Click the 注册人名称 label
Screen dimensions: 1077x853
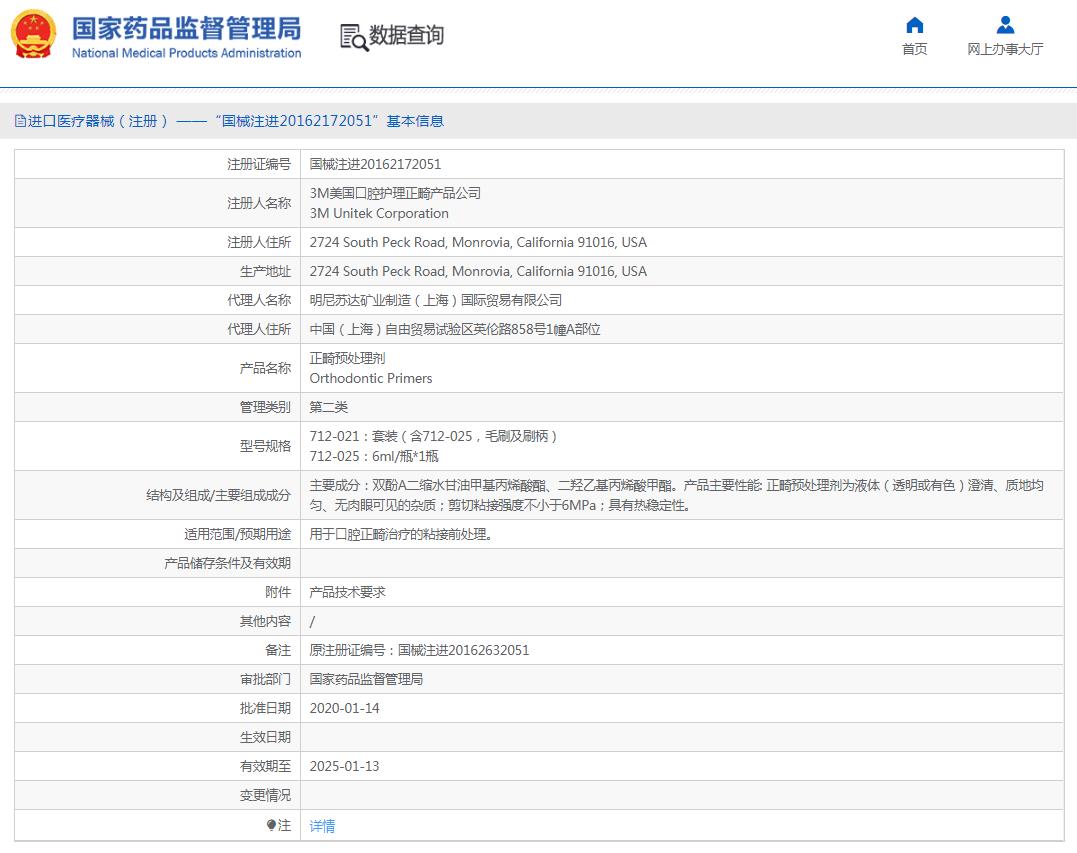pos(259,203)
